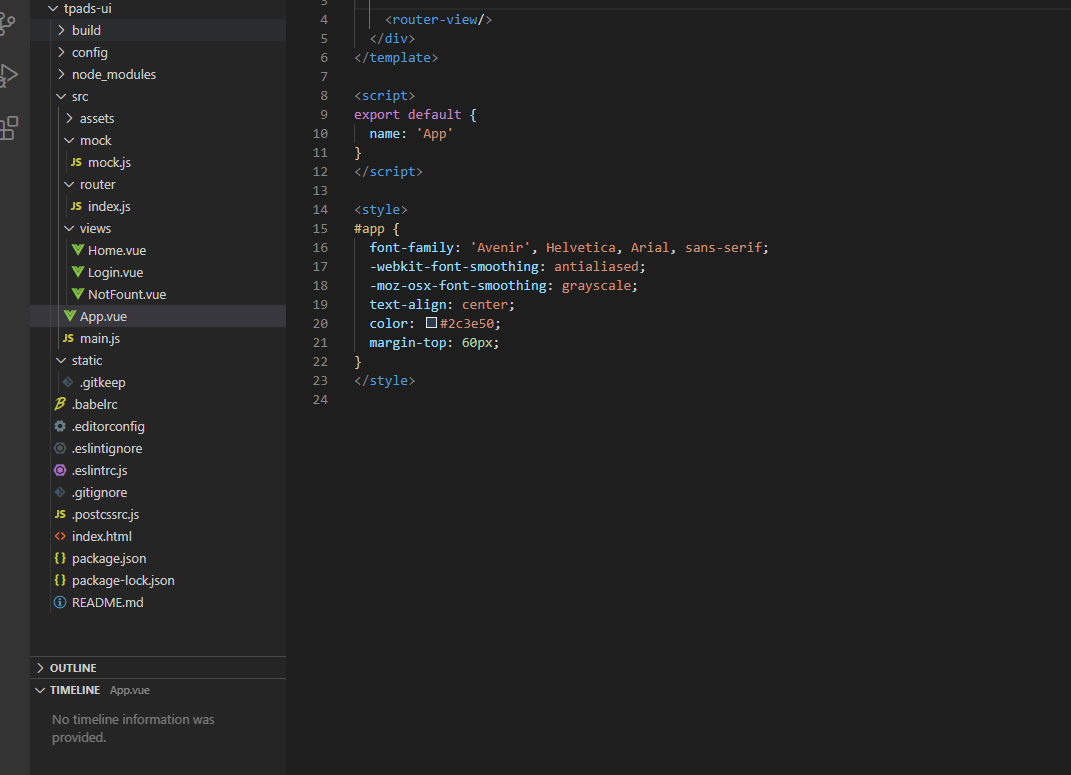Expand the OUTLINE section
Image resolution: width=1071 pixels, height=775 pixels.
(x=158, y=668)
